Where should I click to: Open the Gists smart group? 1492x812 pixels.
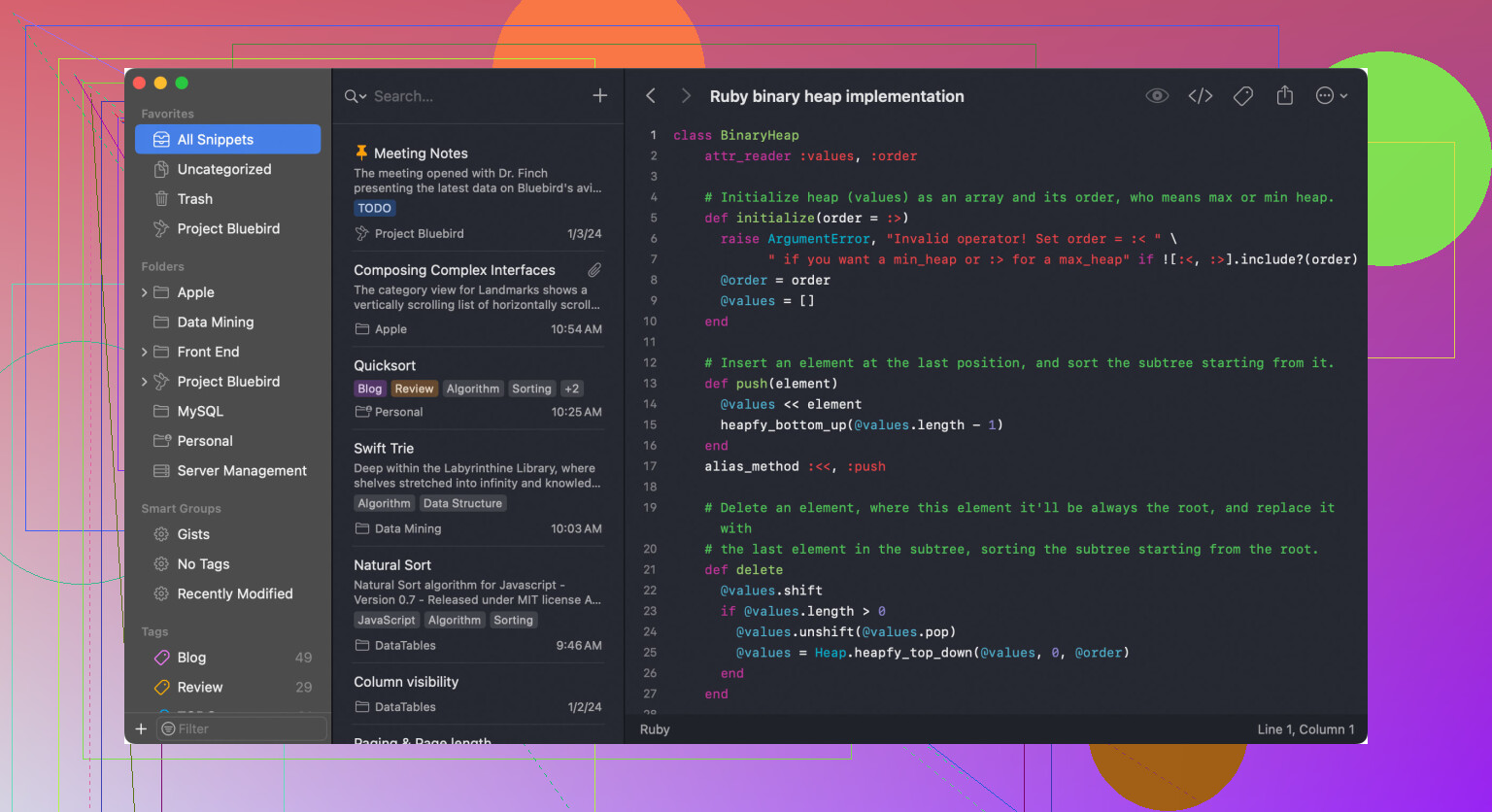point(193,534)
